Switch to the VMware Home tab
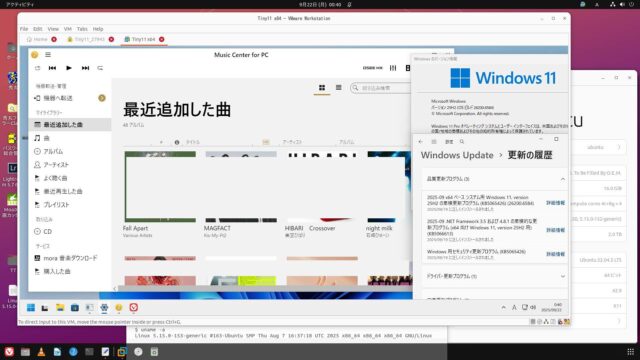Screen dimensions: 640x360 coord(40,39)
